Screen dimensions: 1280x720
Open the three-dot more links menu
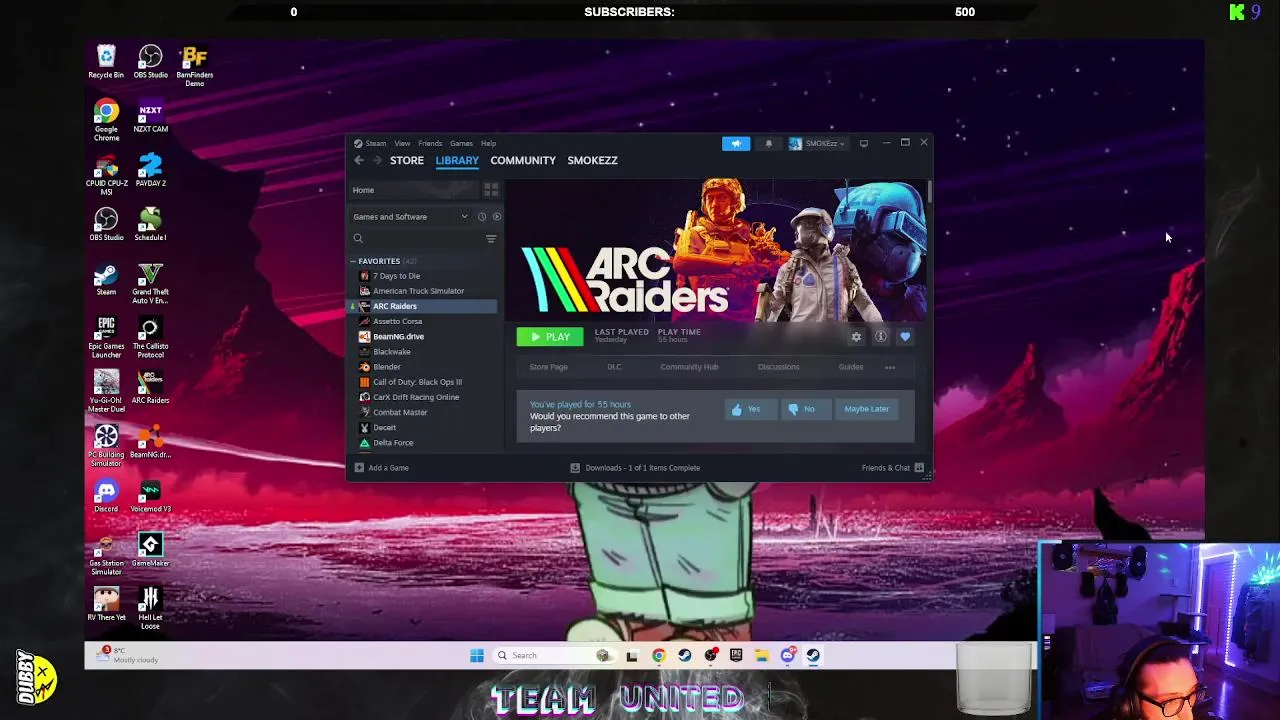[x=890, y=367]
